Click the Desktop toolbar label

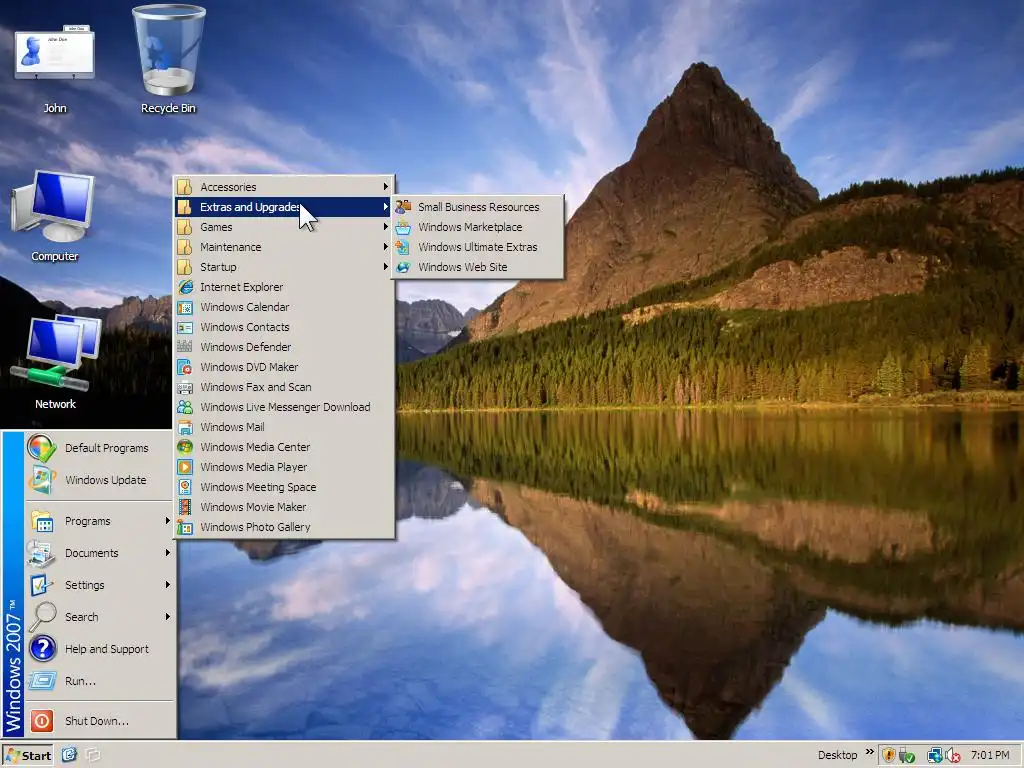(837, 755)
